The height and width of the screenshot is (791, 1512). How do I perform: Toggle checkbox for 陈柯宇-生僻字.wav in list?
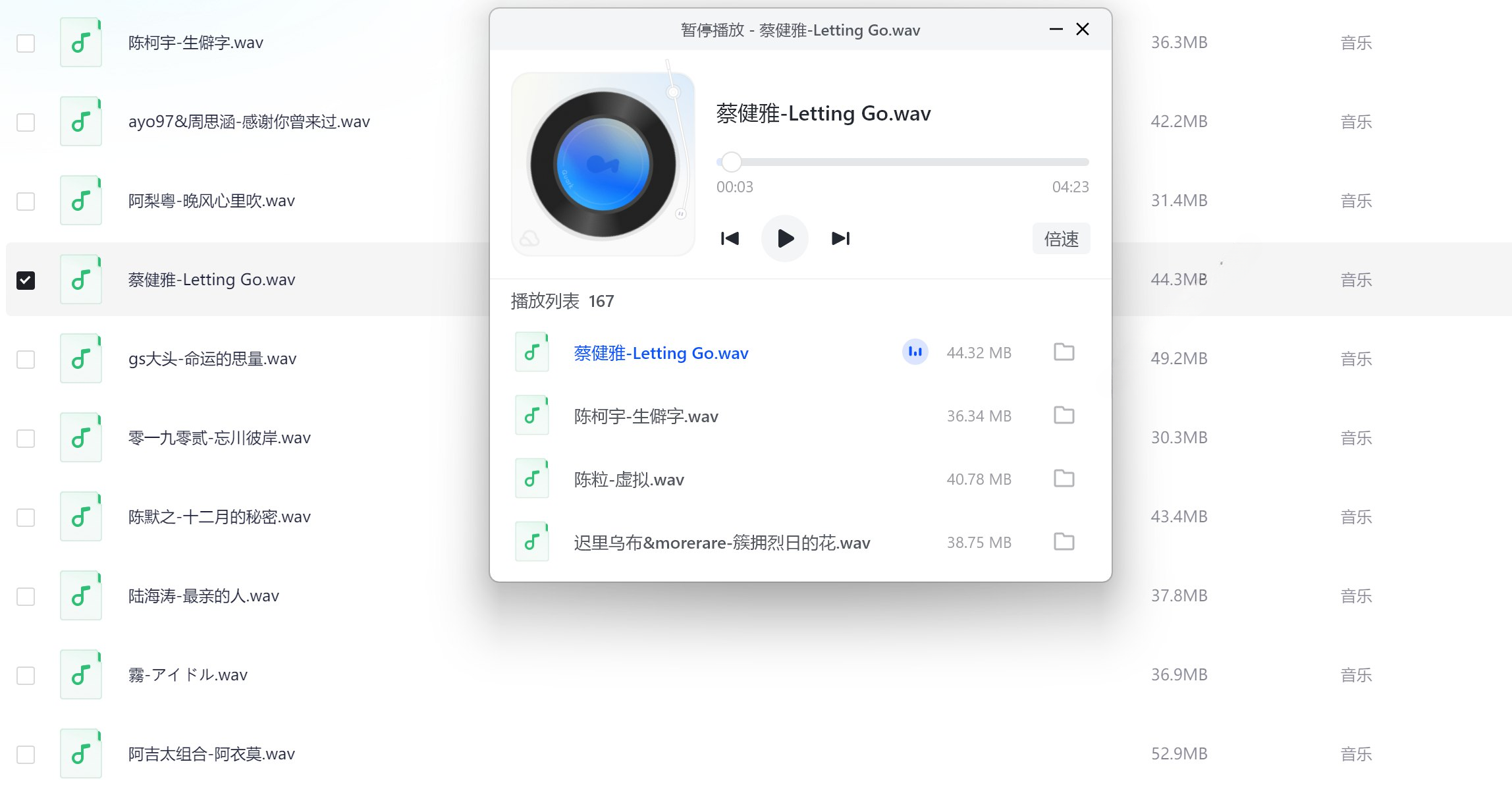[27, 42]
